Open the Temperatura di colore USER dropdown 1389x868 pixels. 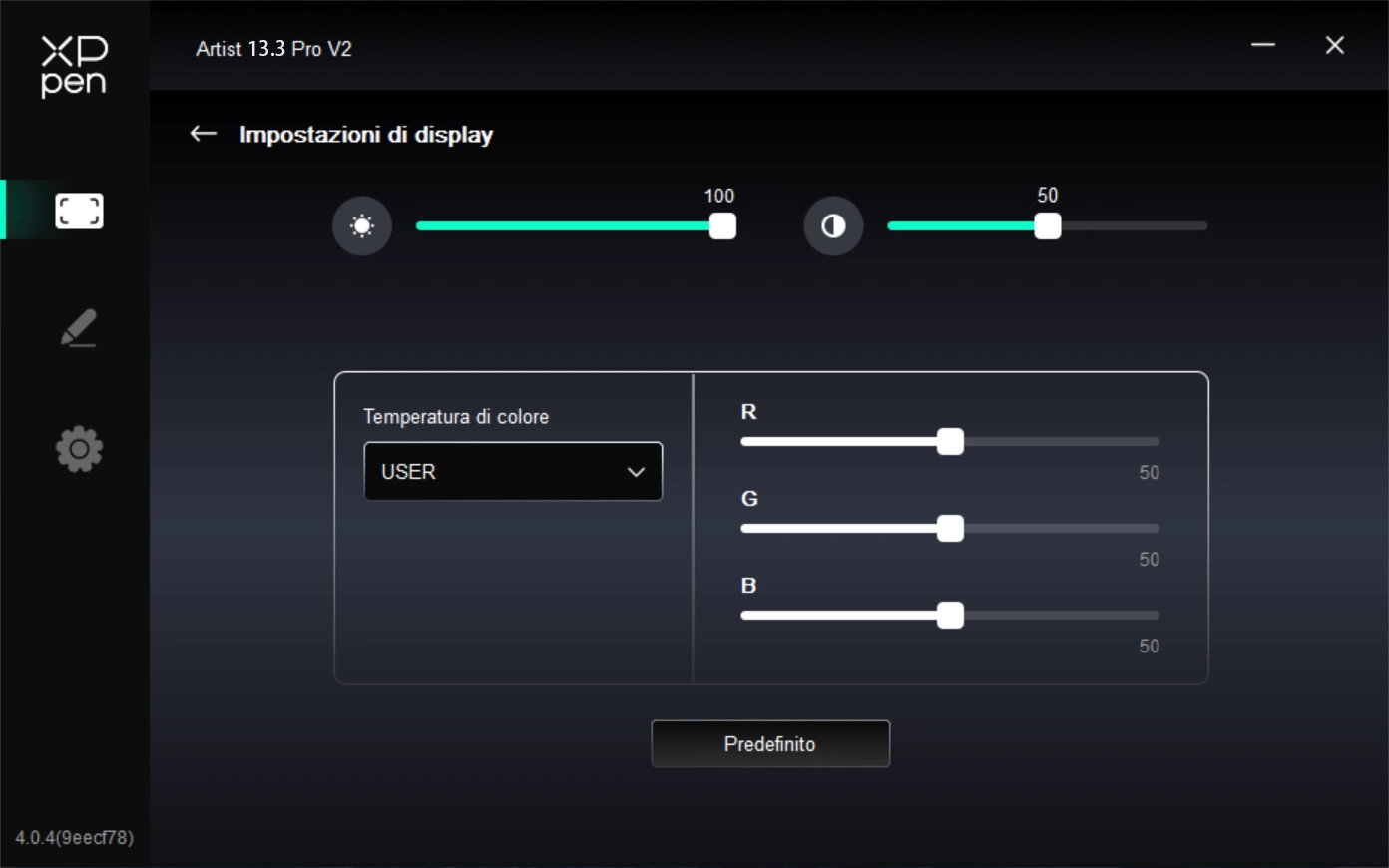[513, 471]
